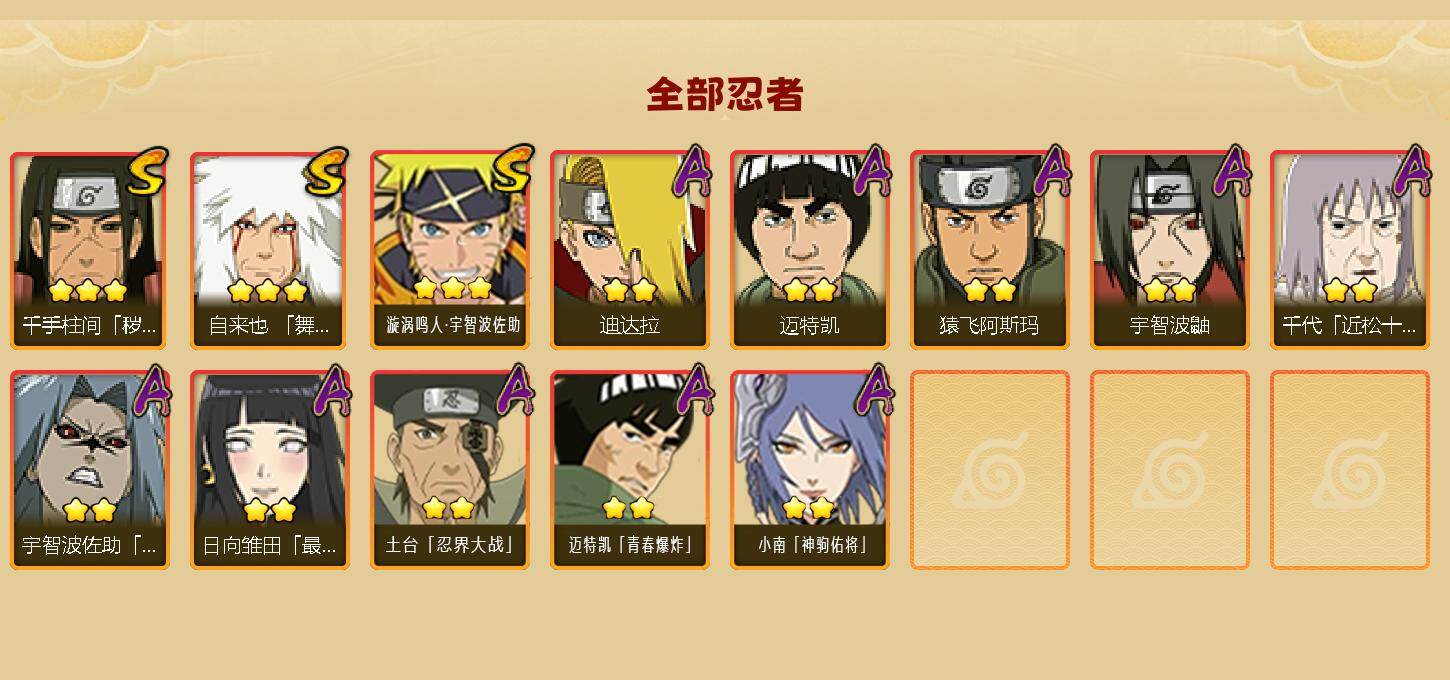This screenshot has height=680, width=1450.
Task: Select the 迈特凯 card in the top row
Action: 810,250
